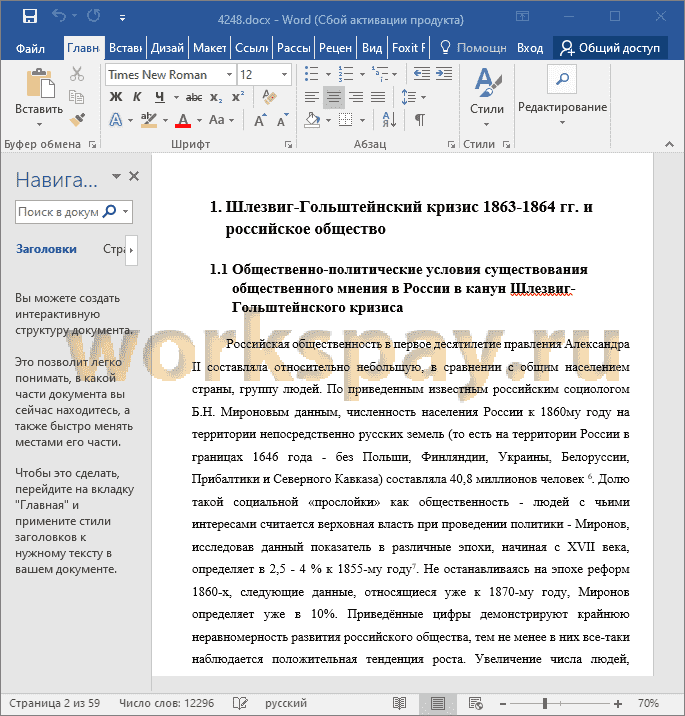Click the Вставить paste icon
The width and height of the screenshot is (685, 716).
tap(40, 84)
